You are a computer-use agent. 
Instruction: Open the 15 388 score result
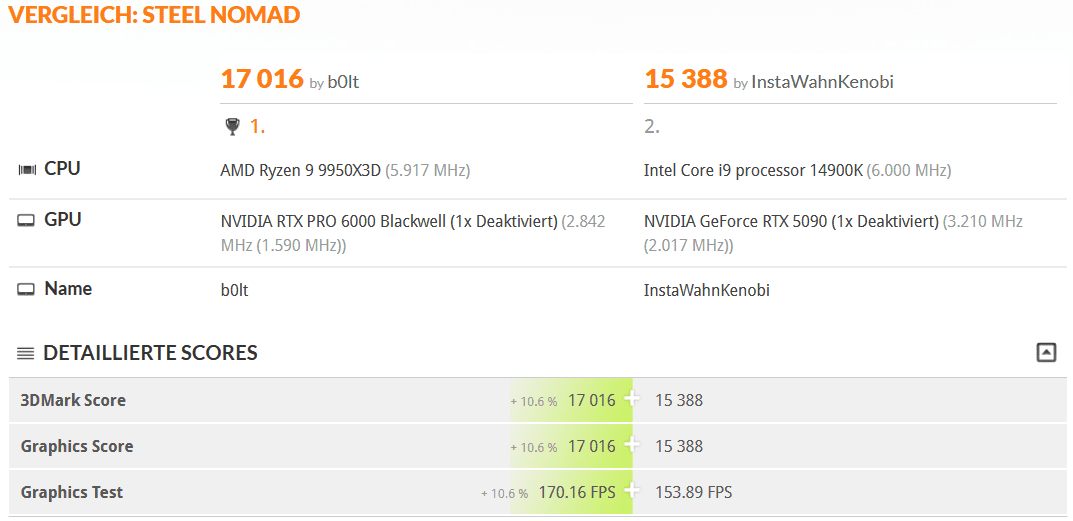pos(686,79)
